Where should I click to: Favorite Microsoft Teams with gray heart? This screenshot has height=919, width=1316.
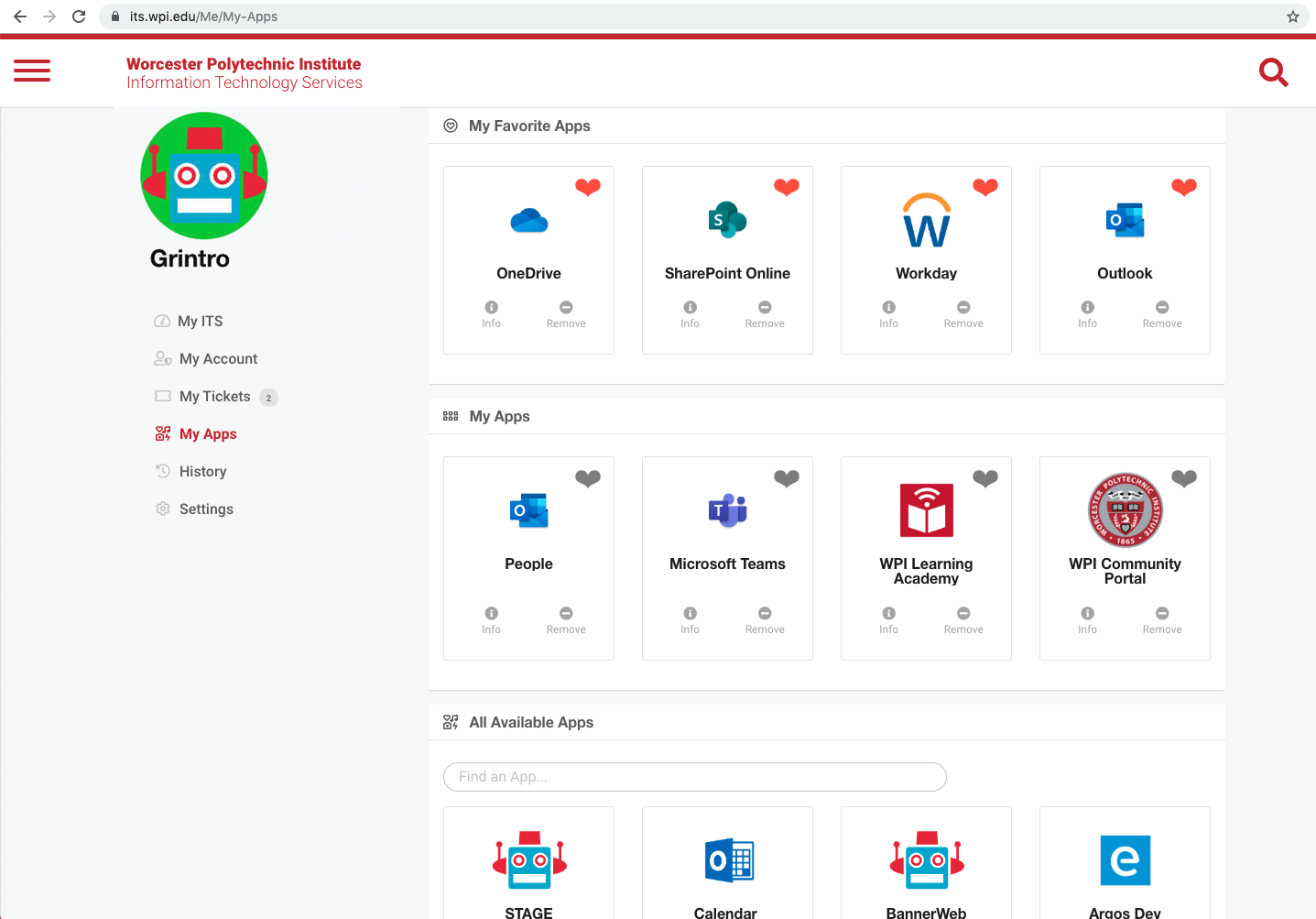pyautogui.click(x=787, y=477)
